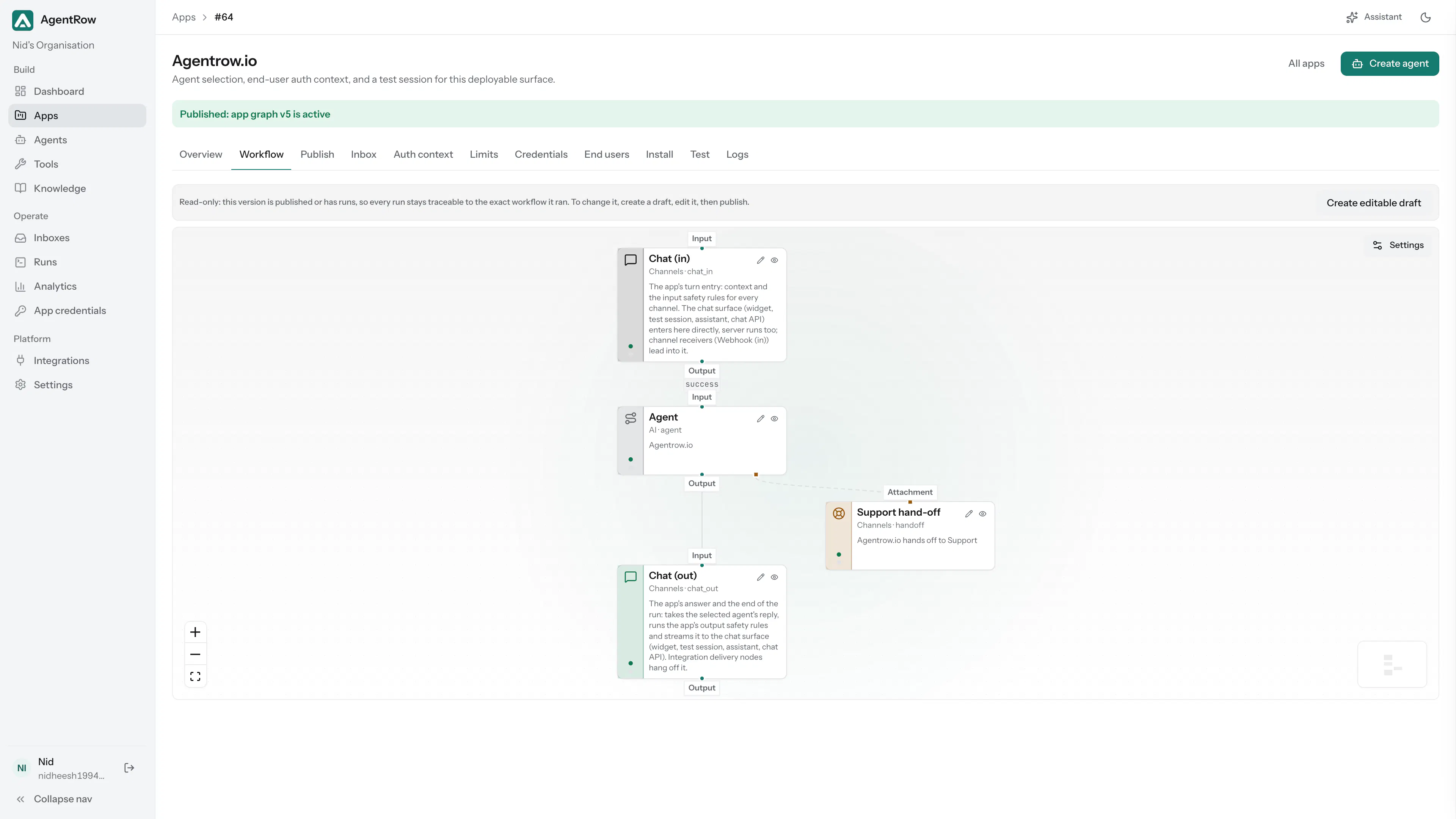The image size is (1456, 819).
Task: Open the Auth context tab
Action: [424, 155]
